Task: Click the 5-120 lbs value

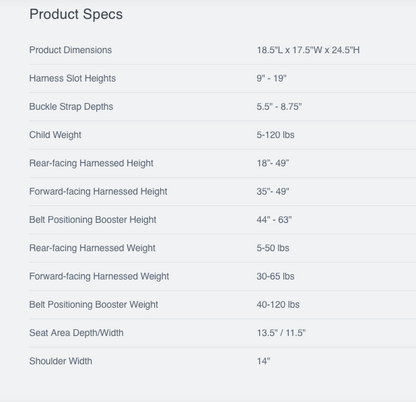Action: coord(275,135)
